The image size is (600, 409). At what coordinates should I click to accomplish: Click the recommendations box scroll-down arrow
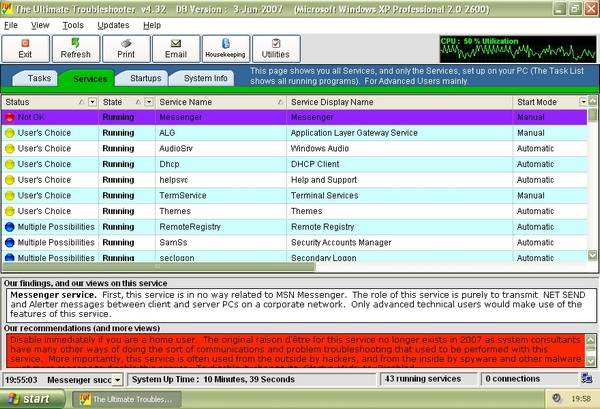(x=590, y=361)
